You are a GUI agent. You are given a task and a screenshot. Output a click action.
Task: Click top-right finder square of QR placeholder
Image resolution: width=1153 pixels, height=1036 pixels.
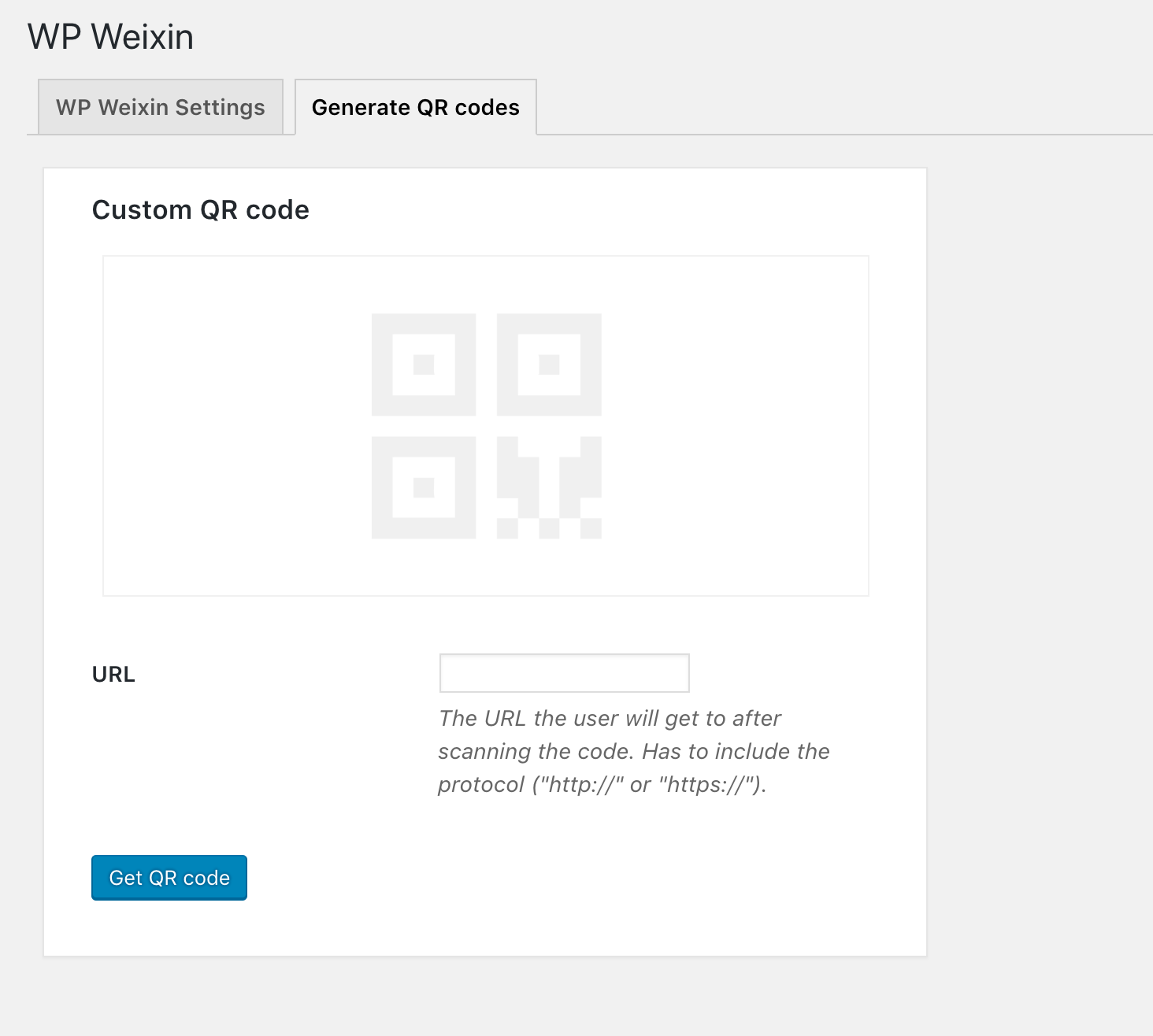pyautogui.click(x=549, y=364)
